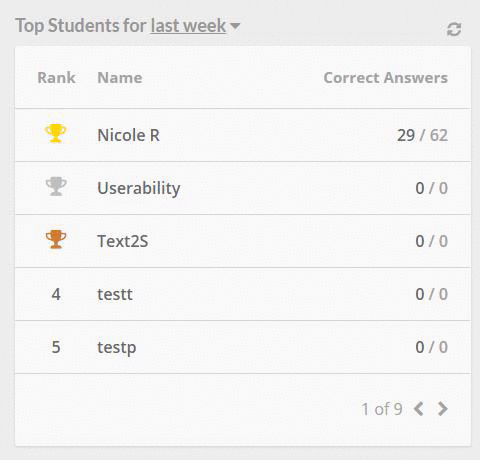Click the 1 of 9 page indicator
This screenshot has height=460, width=480.
(382, 409)
